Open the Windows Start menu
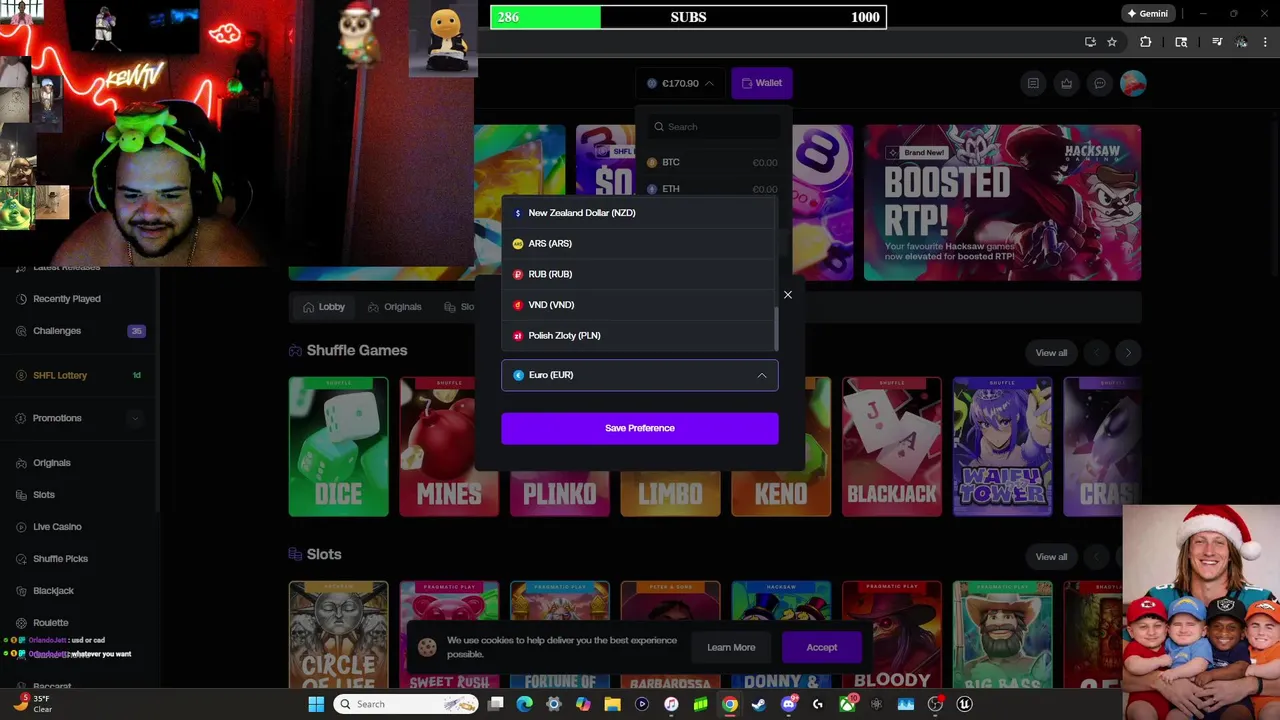 coord(316,704)
